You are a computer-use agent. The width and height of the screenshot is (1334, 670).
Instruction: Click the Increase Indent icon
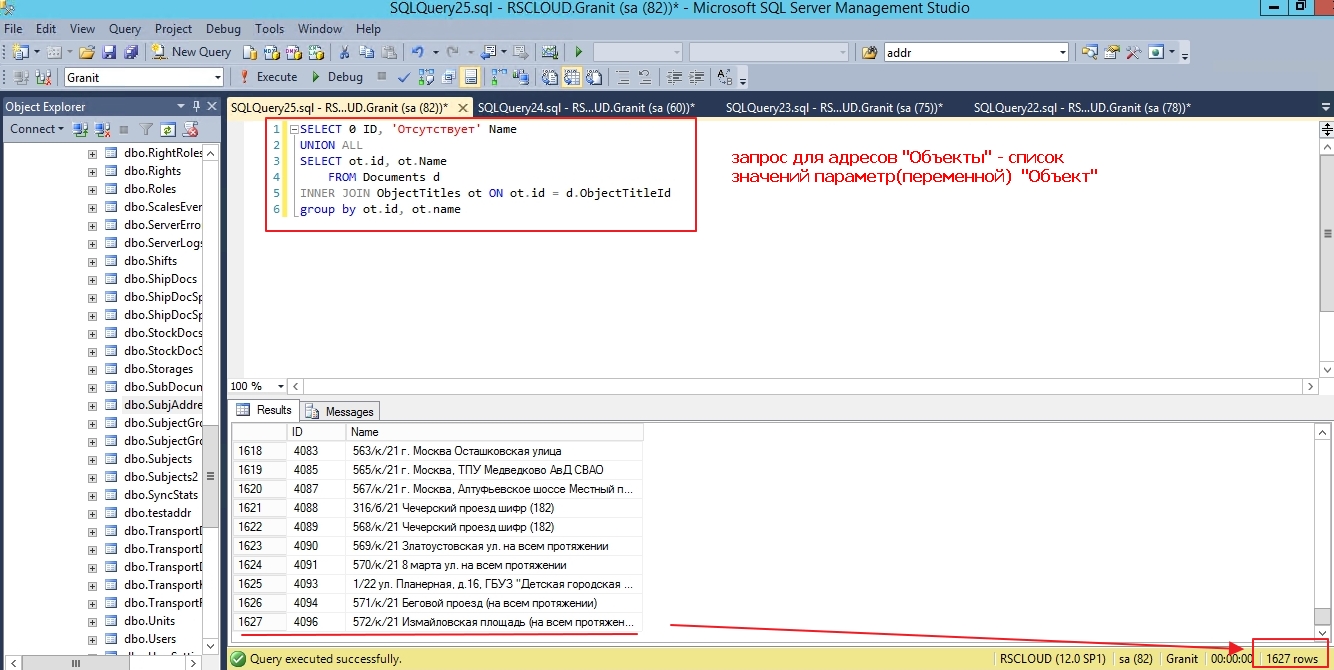(x=697, y=77)
